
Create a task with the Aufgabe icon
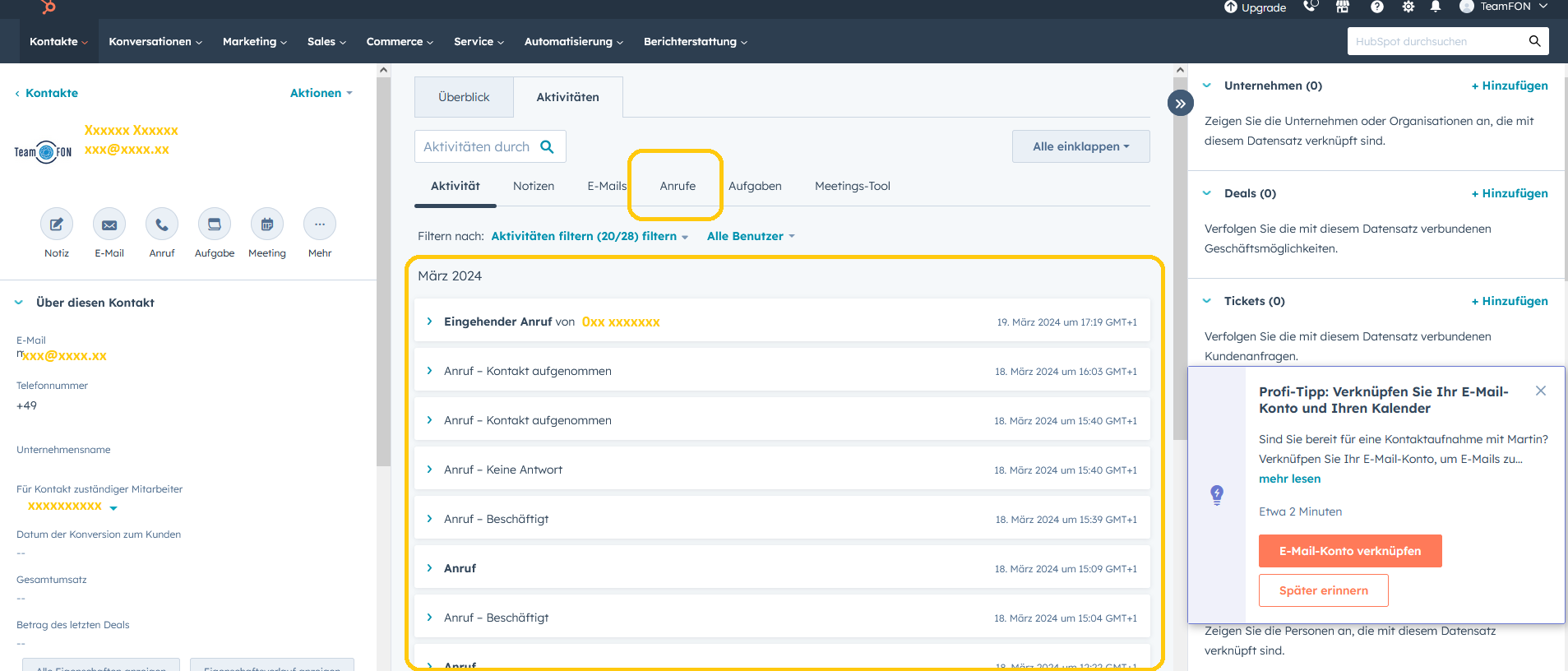tap(215, 224)
